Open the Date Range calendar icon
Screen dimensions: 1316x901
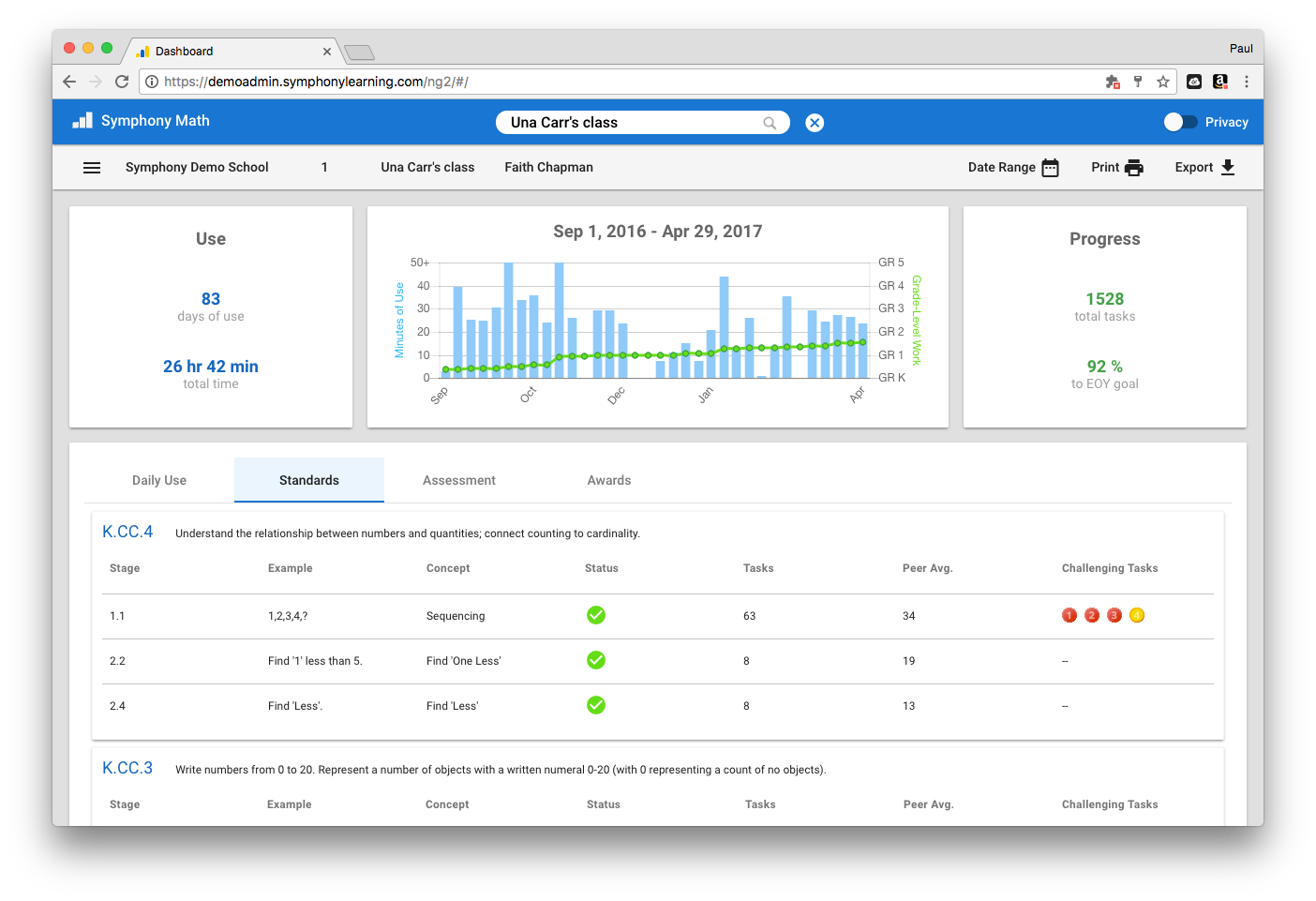pyautogui.click(x=1051, y=168)
